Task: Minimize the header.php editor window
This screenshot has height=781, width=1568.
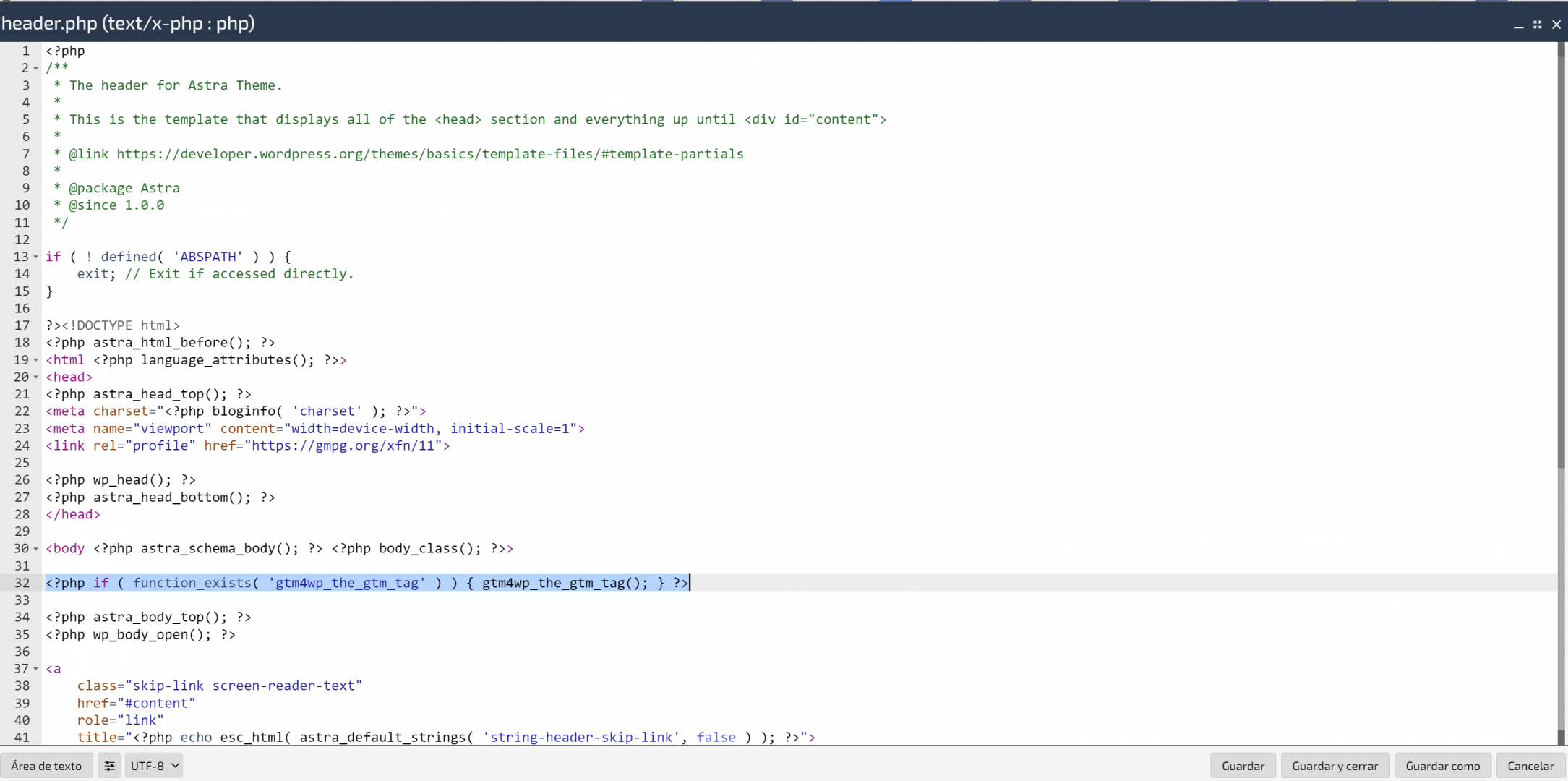Action: point(1518,25)
